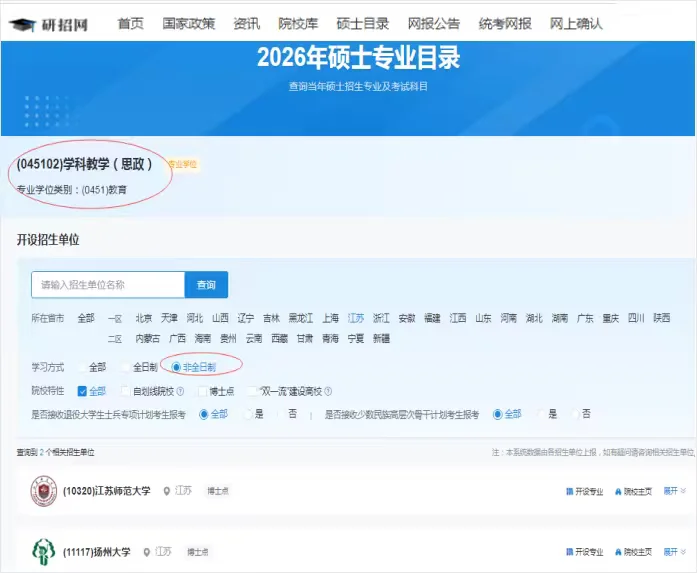The width and height of the screenshot is (697, 573).
Task: Select 全部 in 所在省市 filter
Action: click(x=86, y=318)
